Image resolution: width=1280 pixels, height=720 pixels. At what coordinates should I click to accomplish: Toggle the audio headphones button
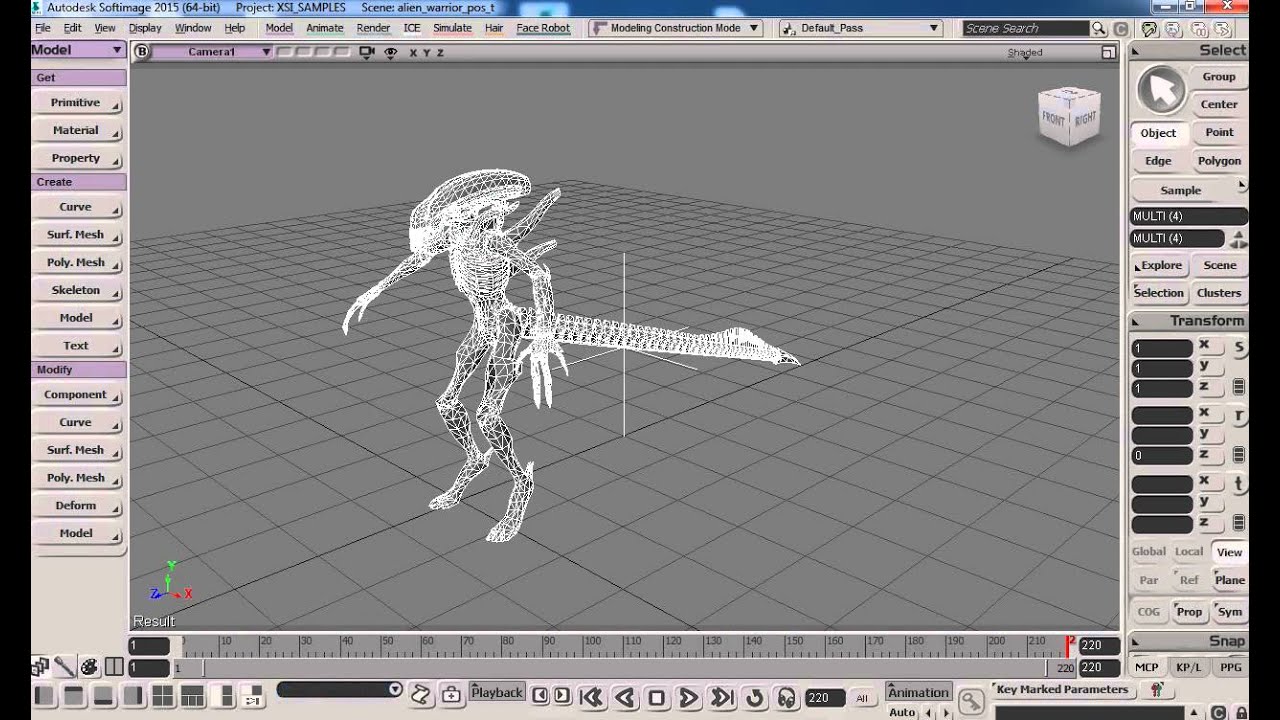786,697
